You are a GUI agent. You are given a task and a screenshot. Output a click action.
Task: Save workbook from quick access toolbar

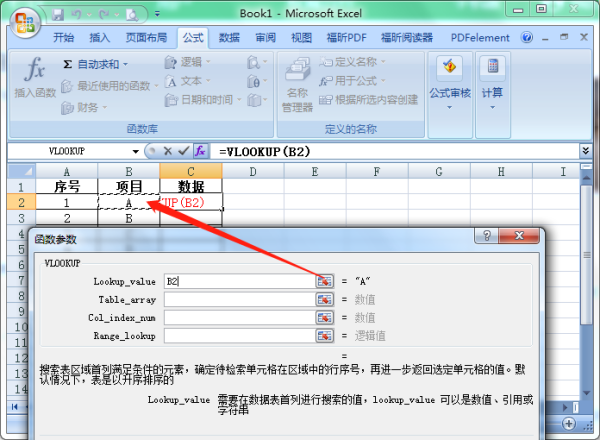58,15
